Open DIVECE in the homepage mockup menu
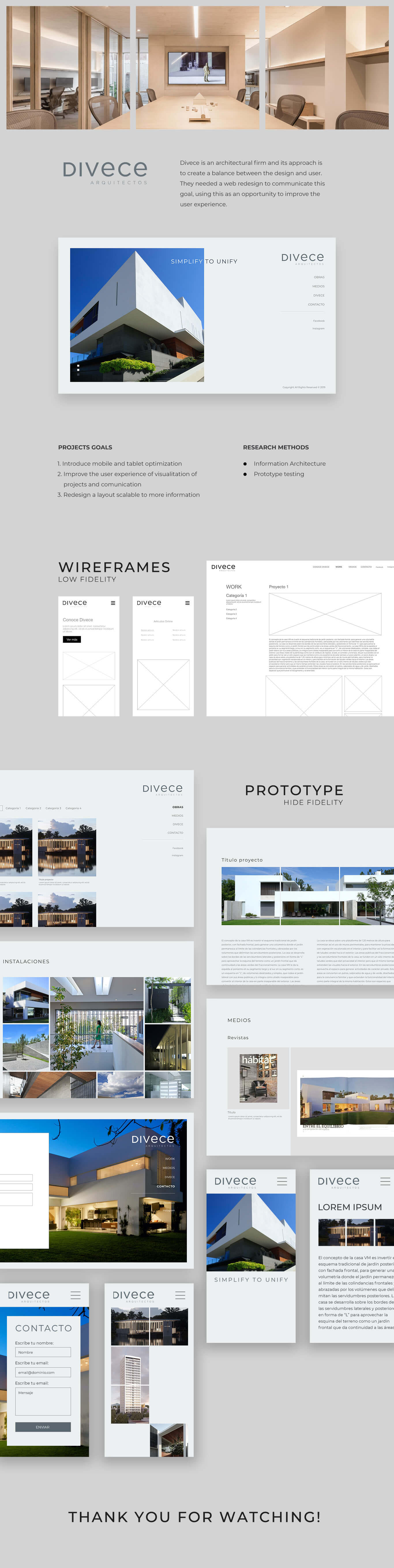Screen dimensions: 394x1568 319,295
